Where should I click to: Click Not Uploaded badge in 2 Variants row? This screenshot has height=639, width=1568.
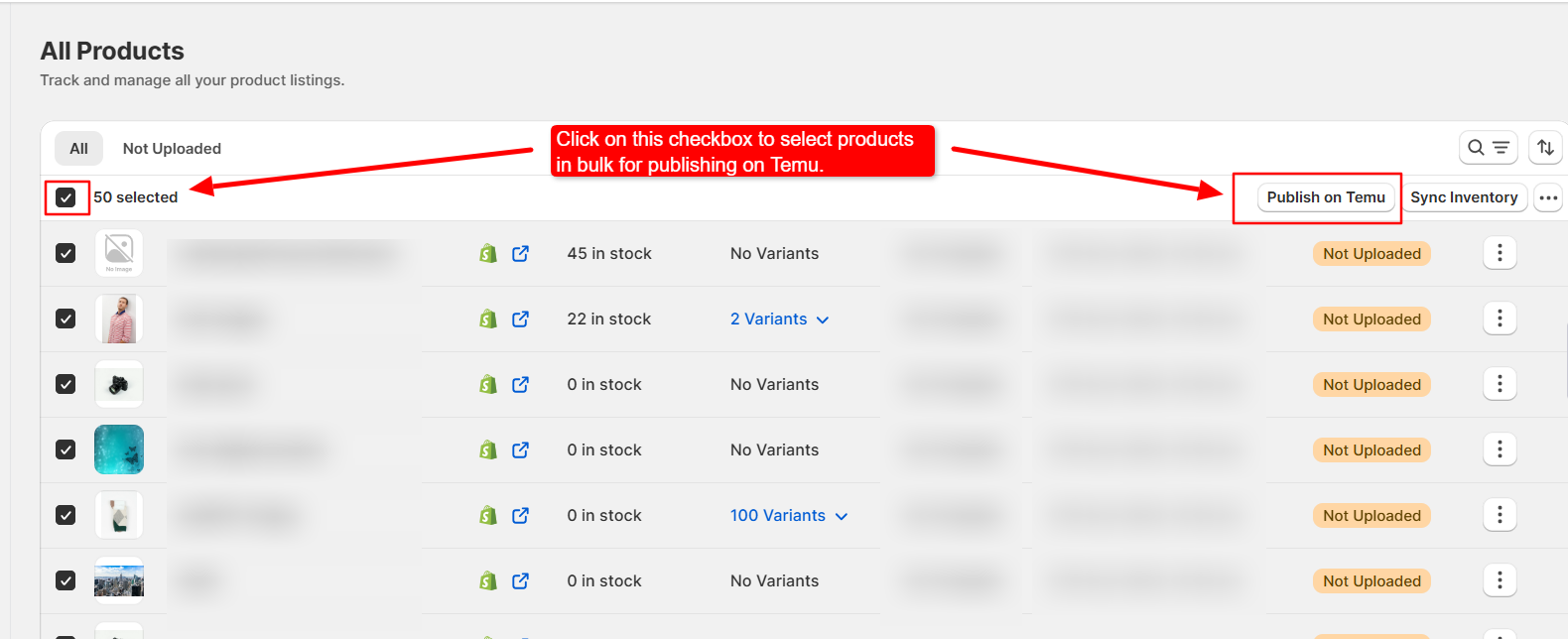(x=1372, y=319)
